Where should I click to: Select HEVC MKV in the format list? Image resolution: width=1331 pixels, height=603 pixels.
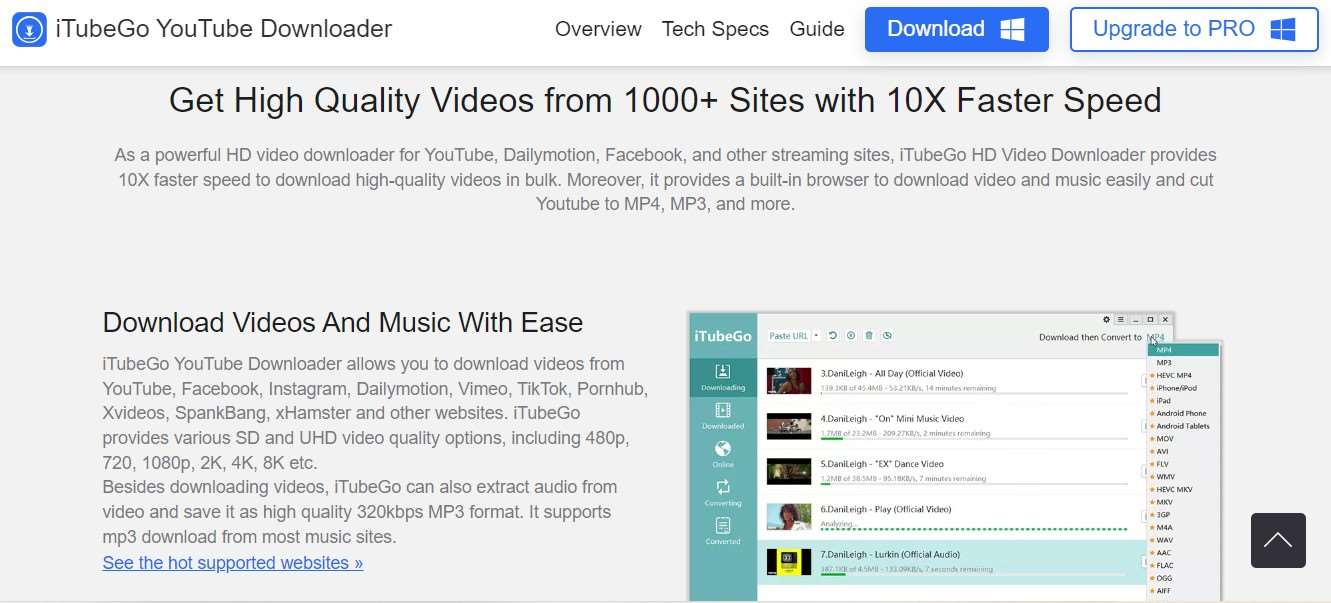click(1175, 489)
